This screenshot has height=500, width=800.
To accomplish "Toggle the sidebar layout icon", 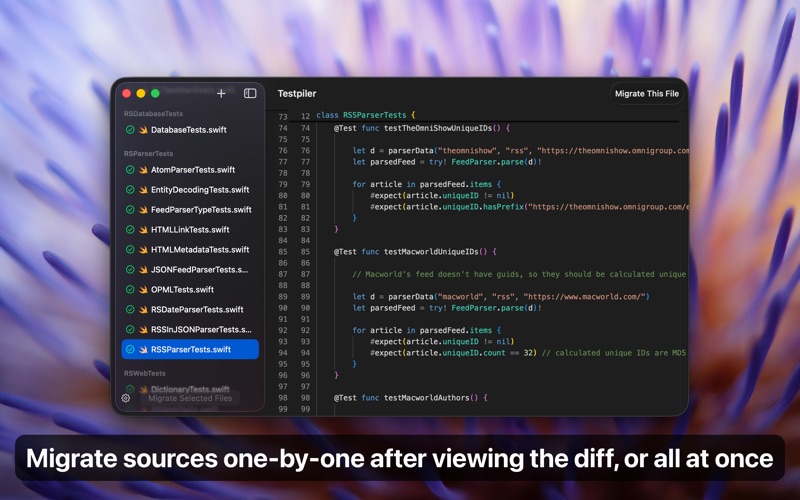I will 250,93.
